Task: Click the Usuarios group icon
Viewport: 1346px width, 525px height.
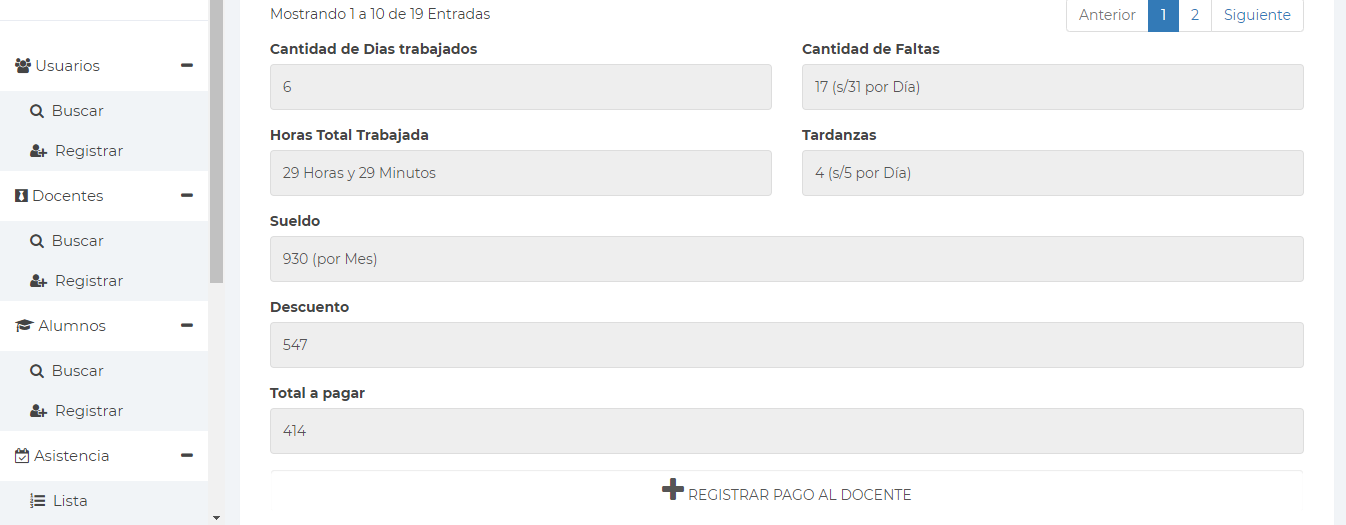Action: click(23, 66)
